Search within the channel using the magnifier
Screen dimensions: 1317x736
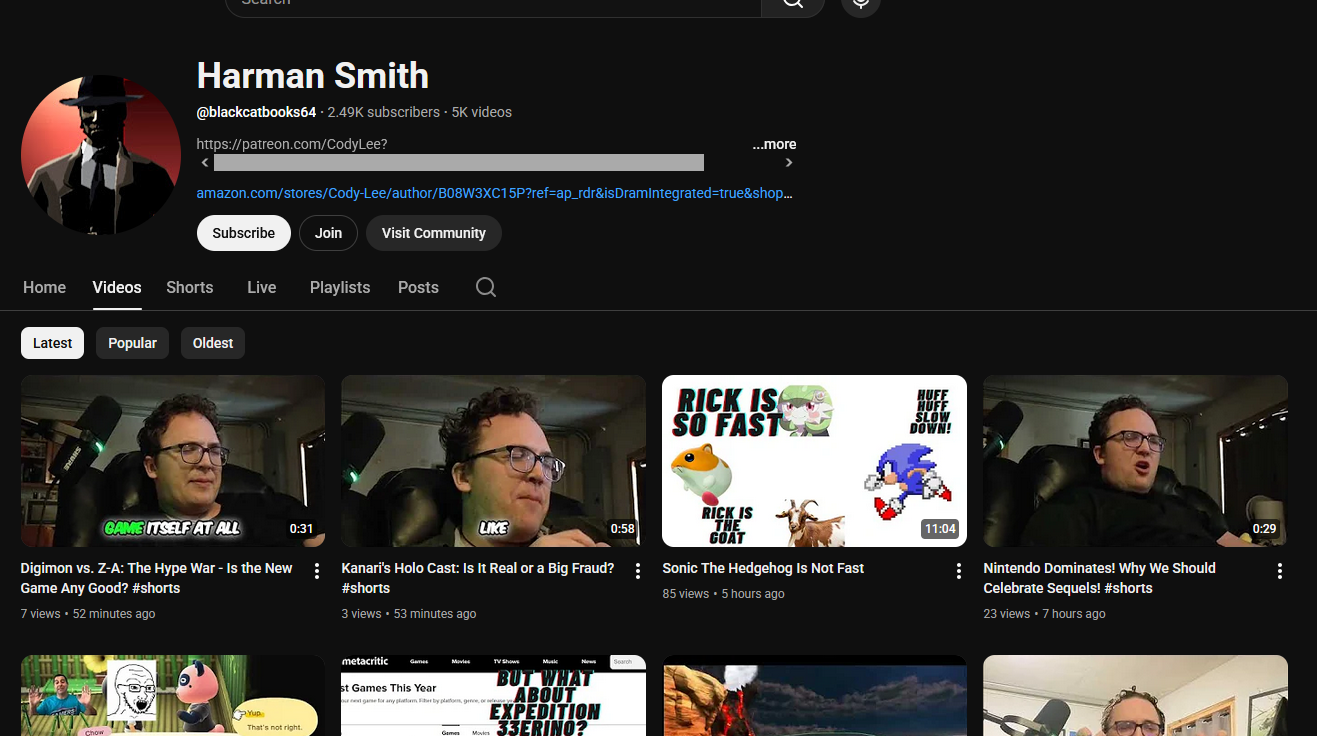coord(486,287)
